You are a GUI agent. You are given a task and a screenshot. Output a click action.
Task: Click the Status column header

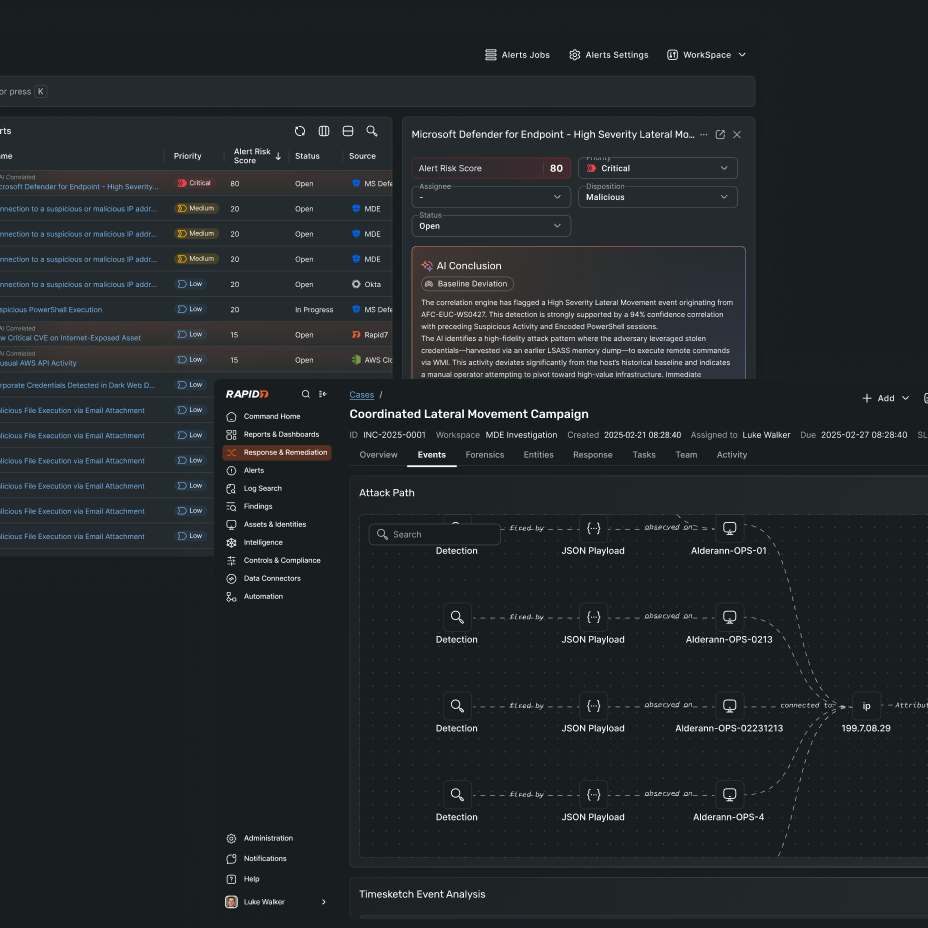coord(307,156)
